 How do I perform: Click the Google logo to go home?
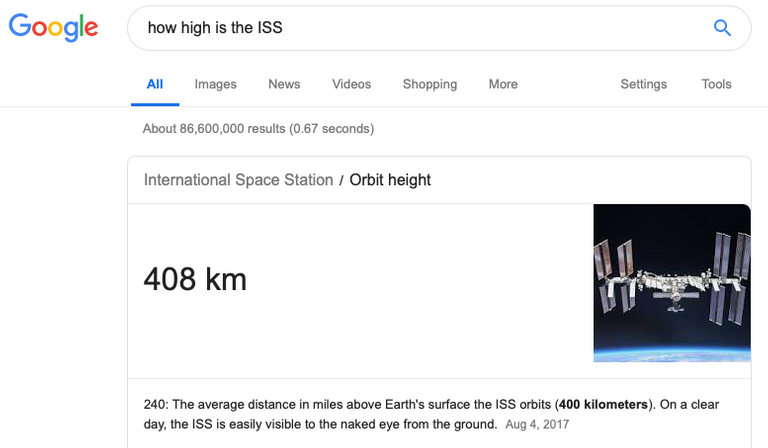[x=53, y=27]
